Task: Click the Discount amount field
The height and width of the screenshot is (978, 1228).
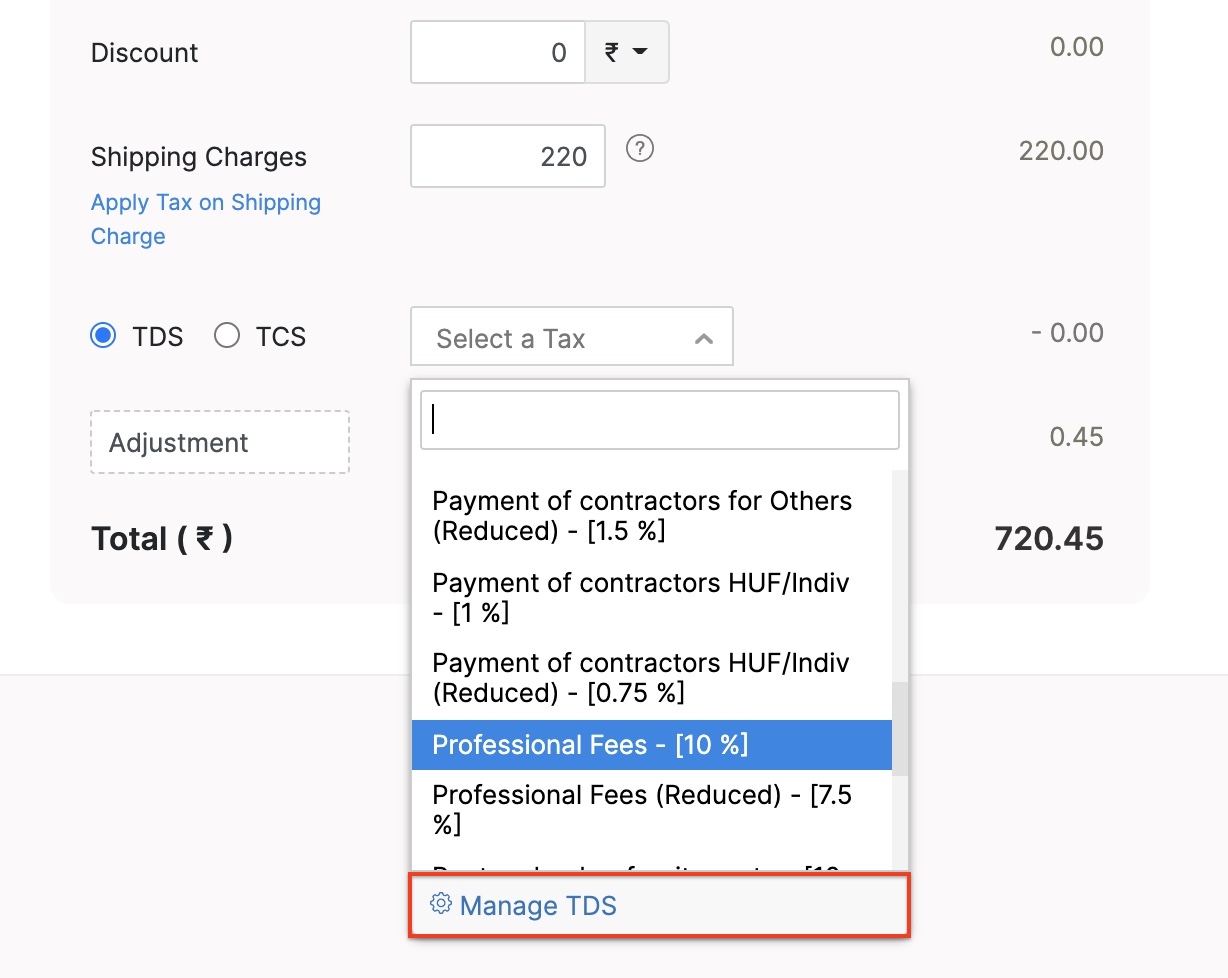Action: click(x=497, y=52)
